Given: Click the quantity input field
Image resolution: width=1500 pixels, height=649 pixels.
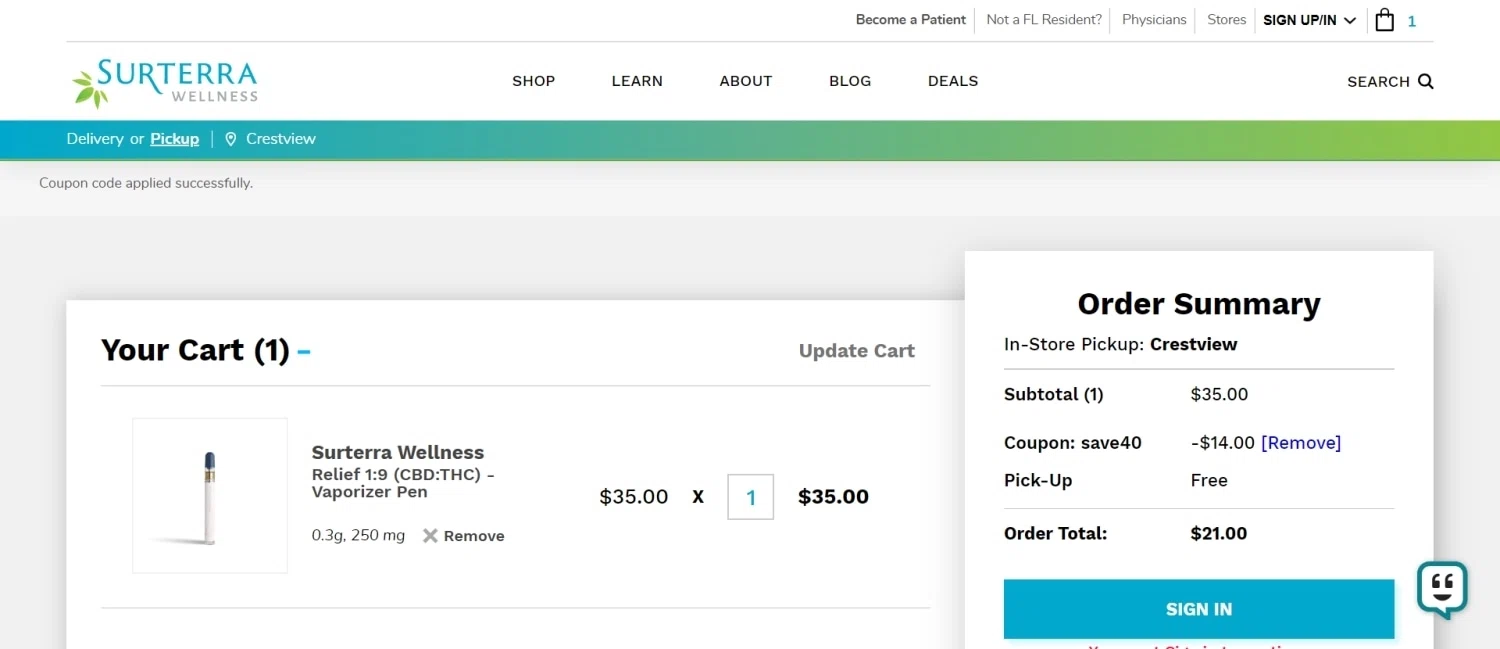Looking at the screenshot, I should [x=750, y=497].
